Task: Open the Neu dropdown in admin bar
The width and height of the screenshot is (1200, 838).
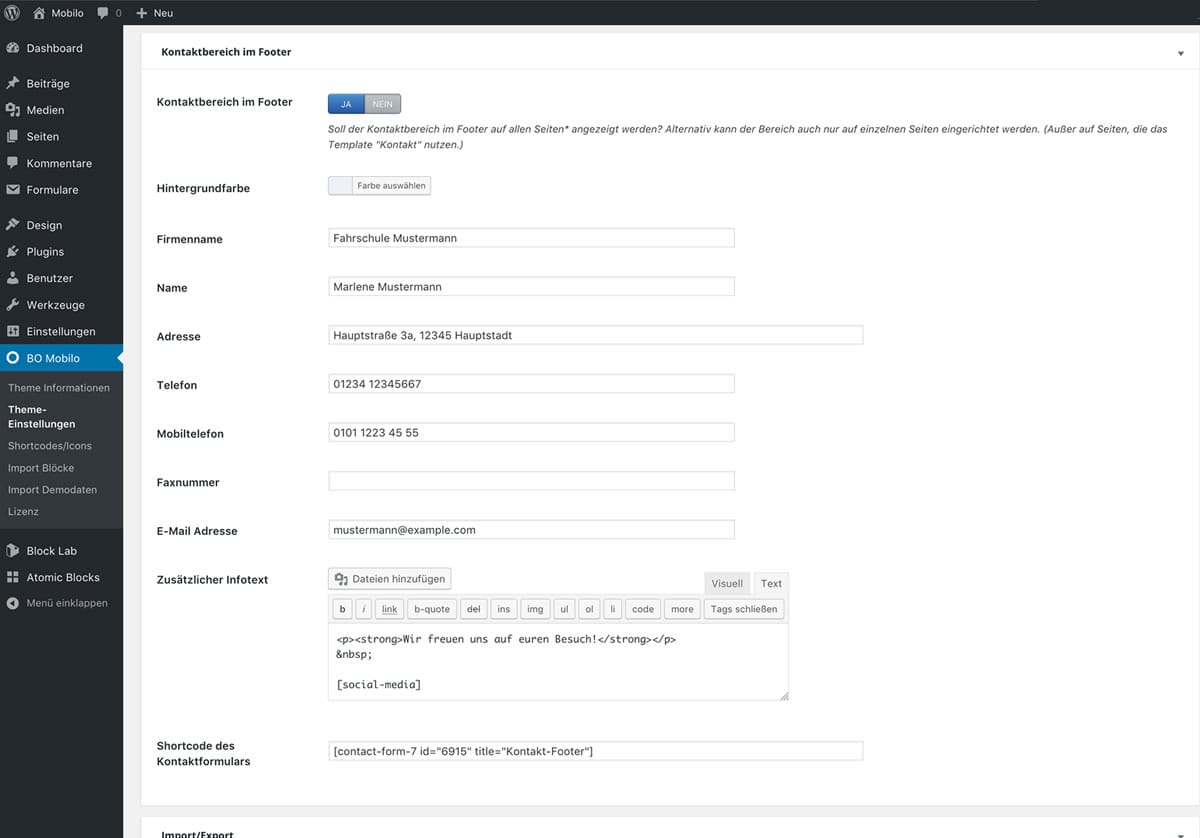Action: [154, 13]
